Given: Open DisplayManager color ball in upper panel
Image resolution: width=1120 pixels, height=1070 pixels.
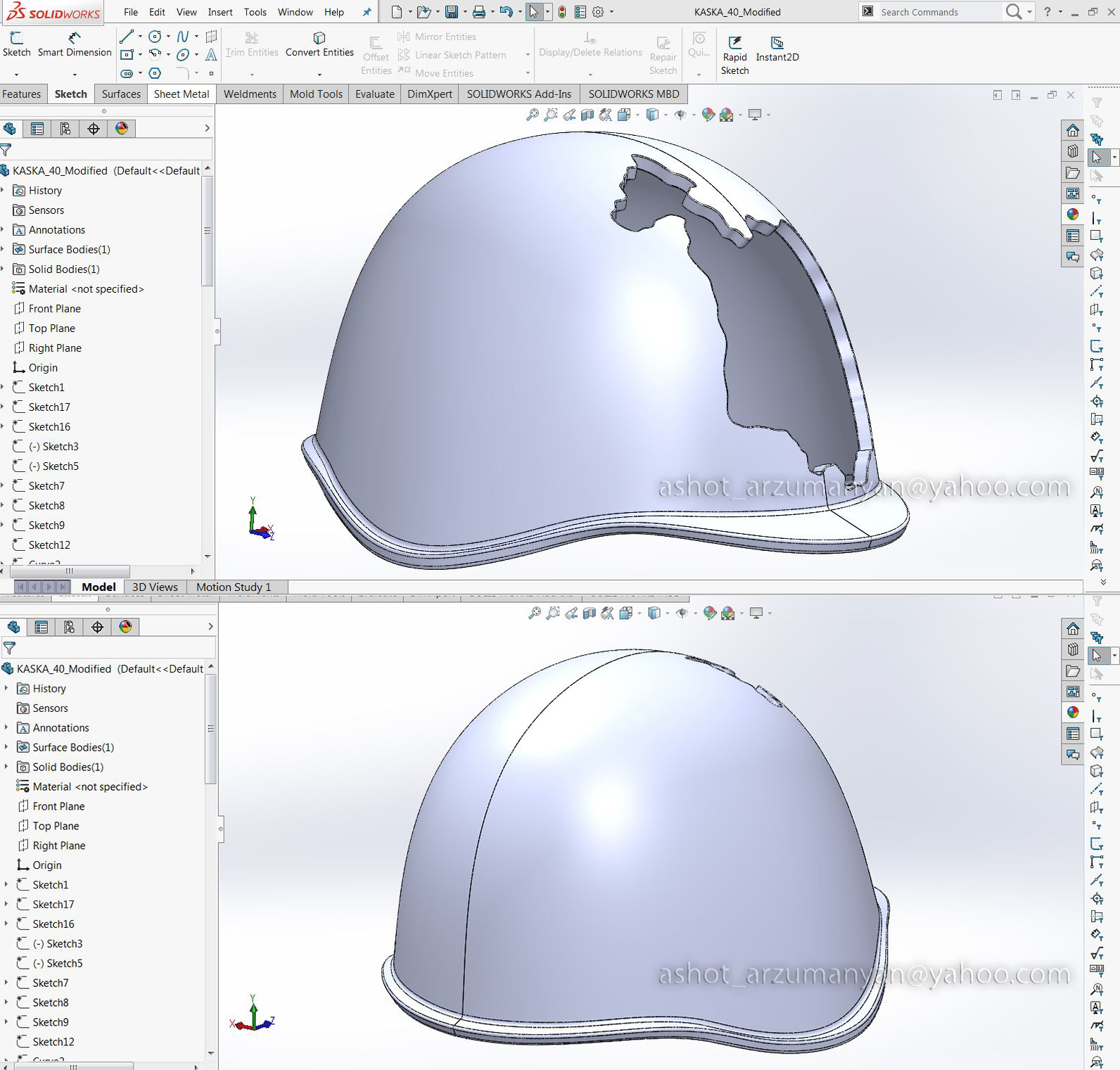Looking at the screenshot, I should tap(122, 128).
